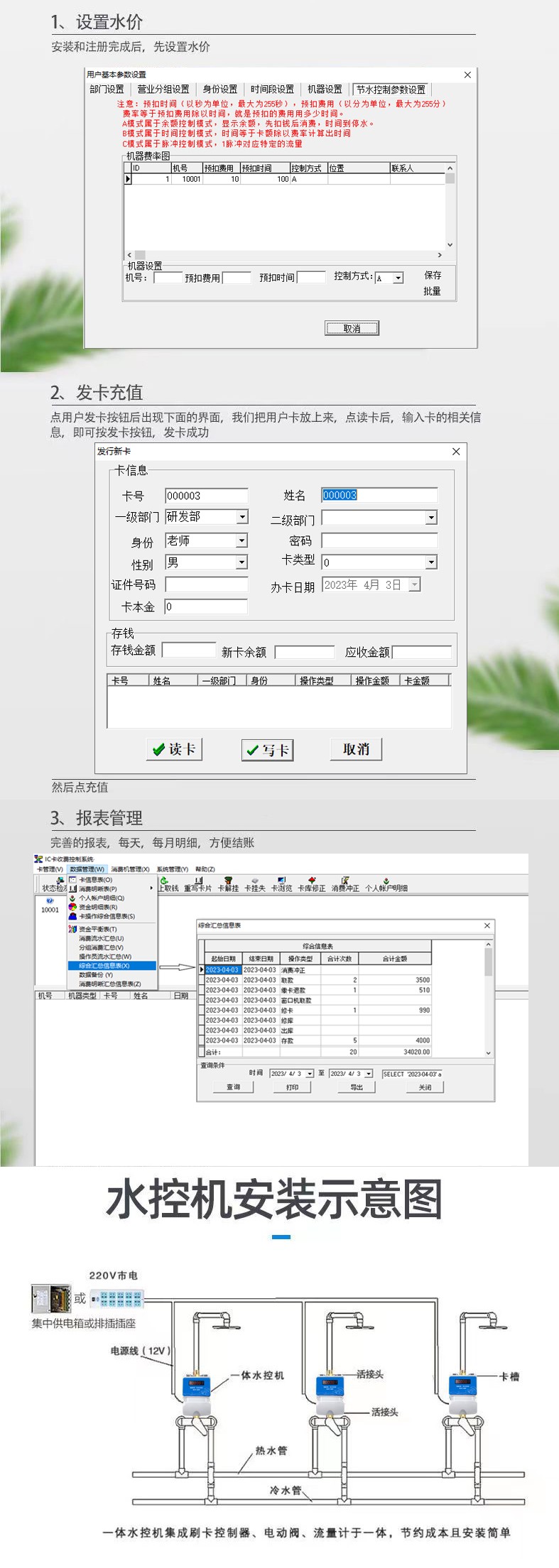Click the 卡解挂 toolbar icon
This screenshot has width=559, height=1568.
click(228, 884)
